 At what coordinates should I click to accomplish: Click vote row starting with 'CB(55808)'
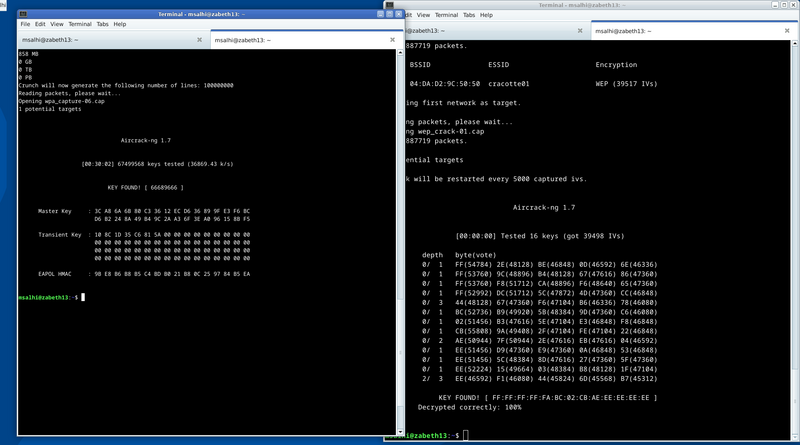coord(539,331)
